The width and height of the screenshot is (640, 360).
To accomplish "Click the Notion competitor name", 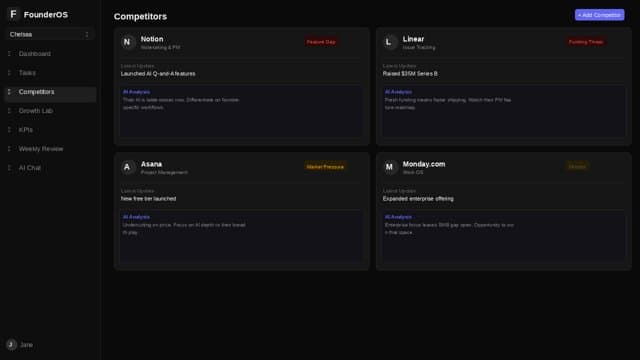I will (x=152, y=39).
